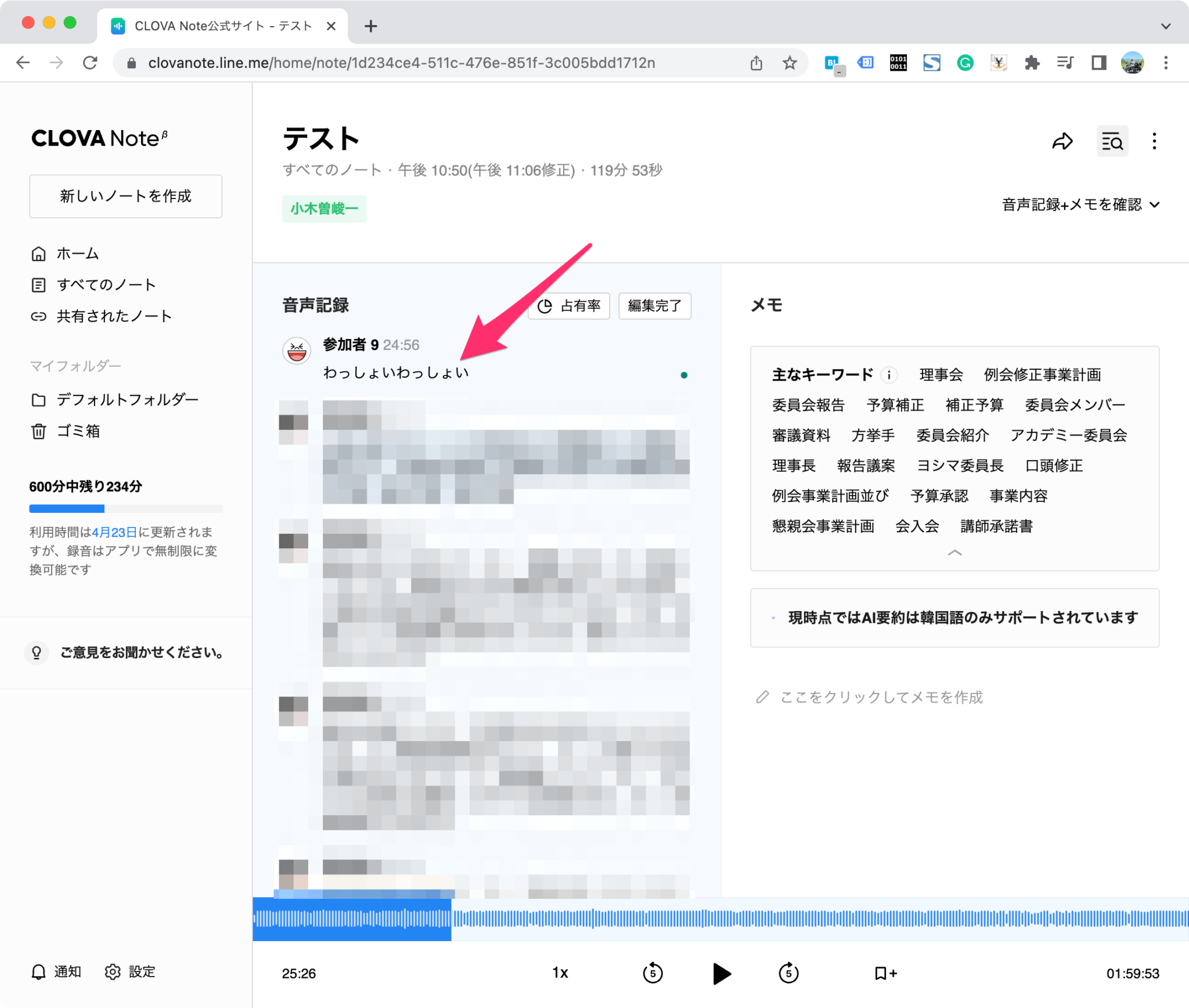
Task: Select すべてのノート in the sidebar
Action: [106, 284]
